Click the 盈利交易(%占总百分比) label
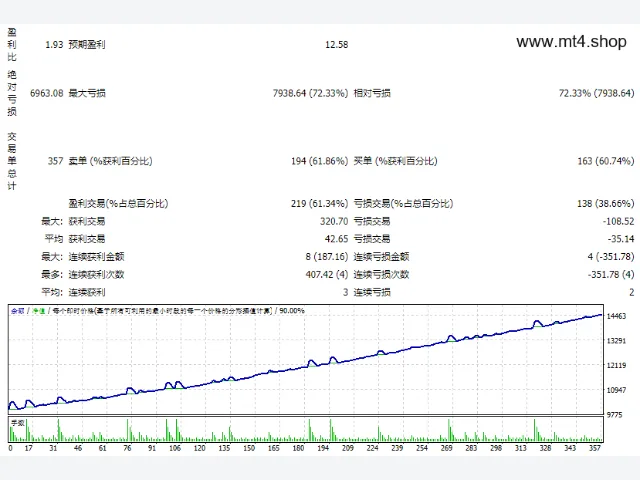The width and height of the screenshot is (640, 480). (118, 203)
